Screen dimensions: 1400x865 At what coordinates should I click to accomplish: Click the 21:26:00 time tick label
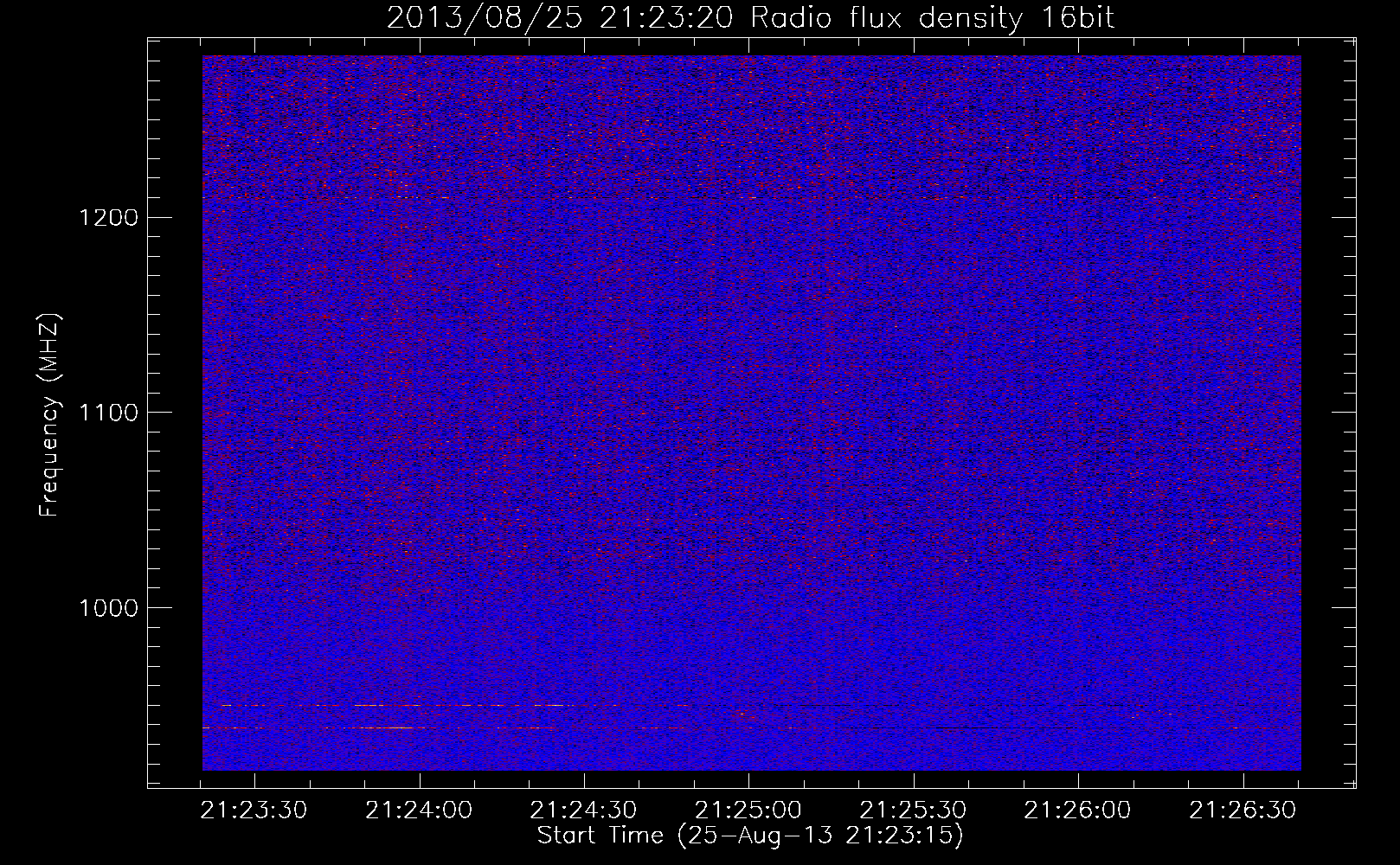1079,811
